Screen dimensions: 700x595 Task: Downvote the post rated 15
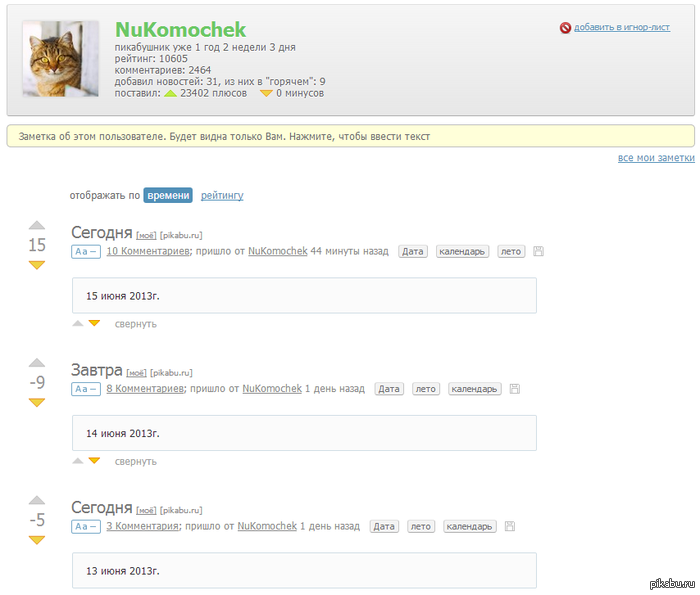coord(37,265)
